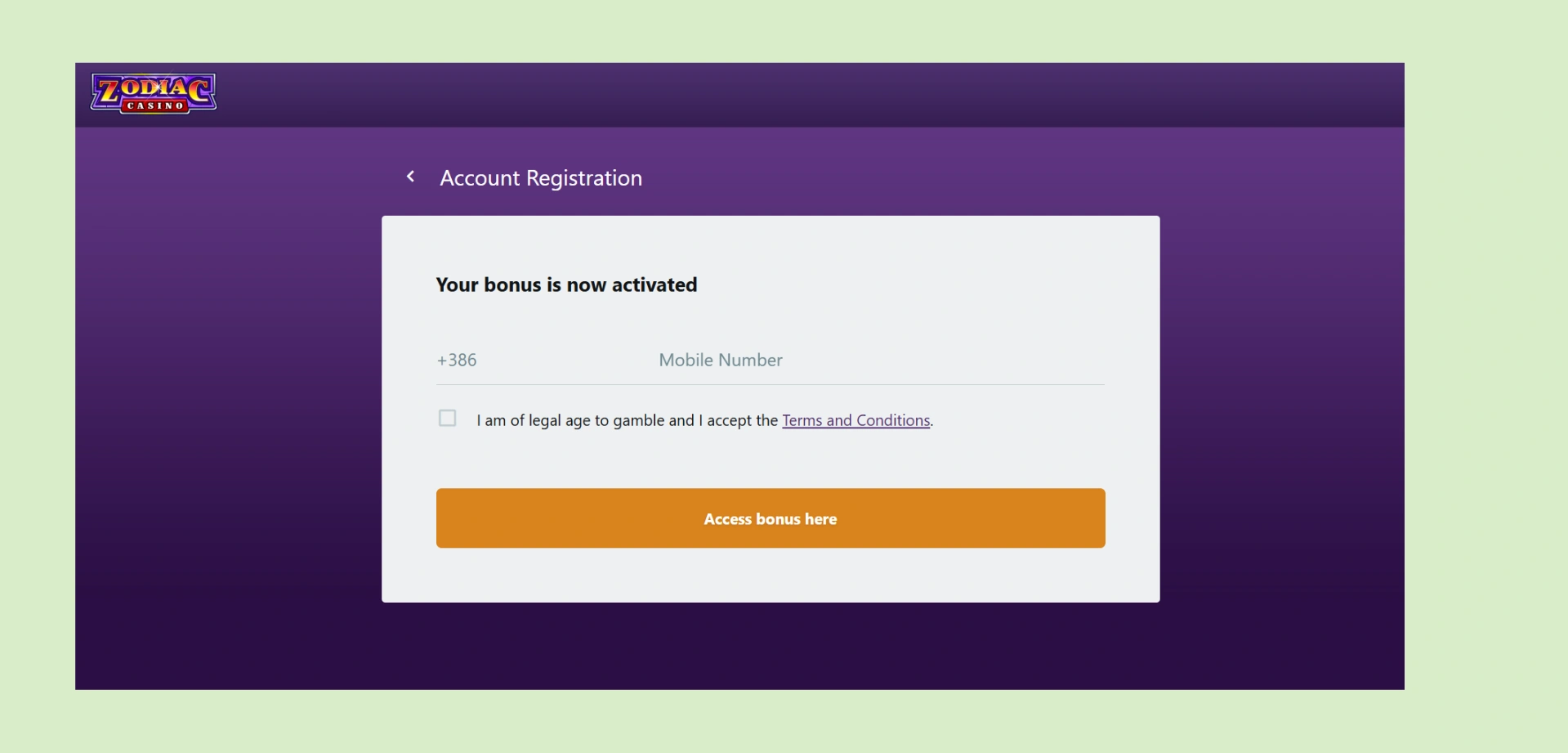Click the purple background below the form
This screenshot has height=753, width=1568.
pos(768,648)
